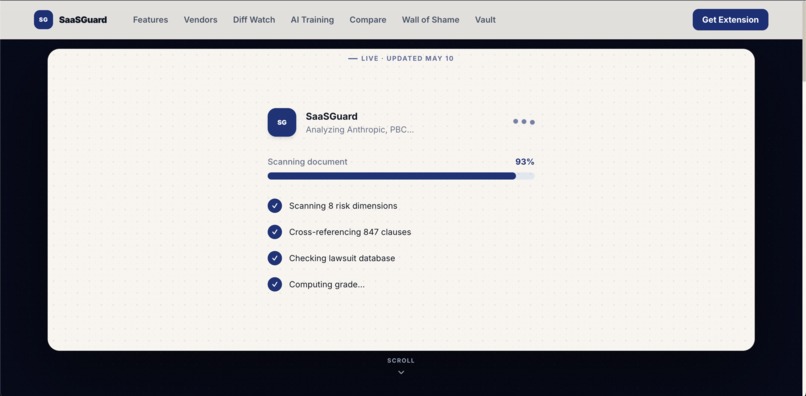
Task: Click the Get Extension button
Action: tap(730, 20)
